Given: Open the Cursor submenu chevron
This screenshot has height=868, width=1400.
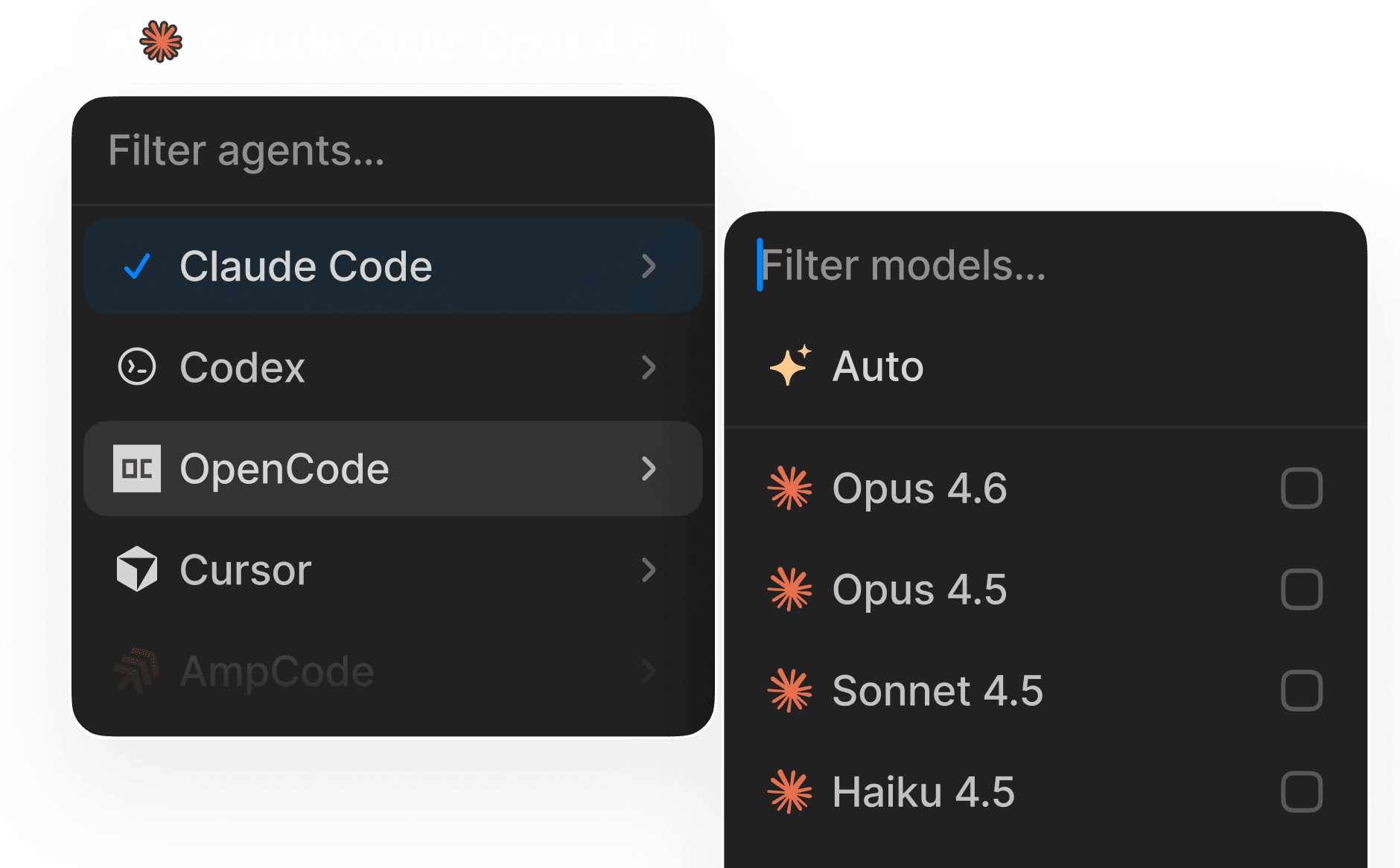Looking at the screenshot, I should pyautogui.click(x=649, y=569).
